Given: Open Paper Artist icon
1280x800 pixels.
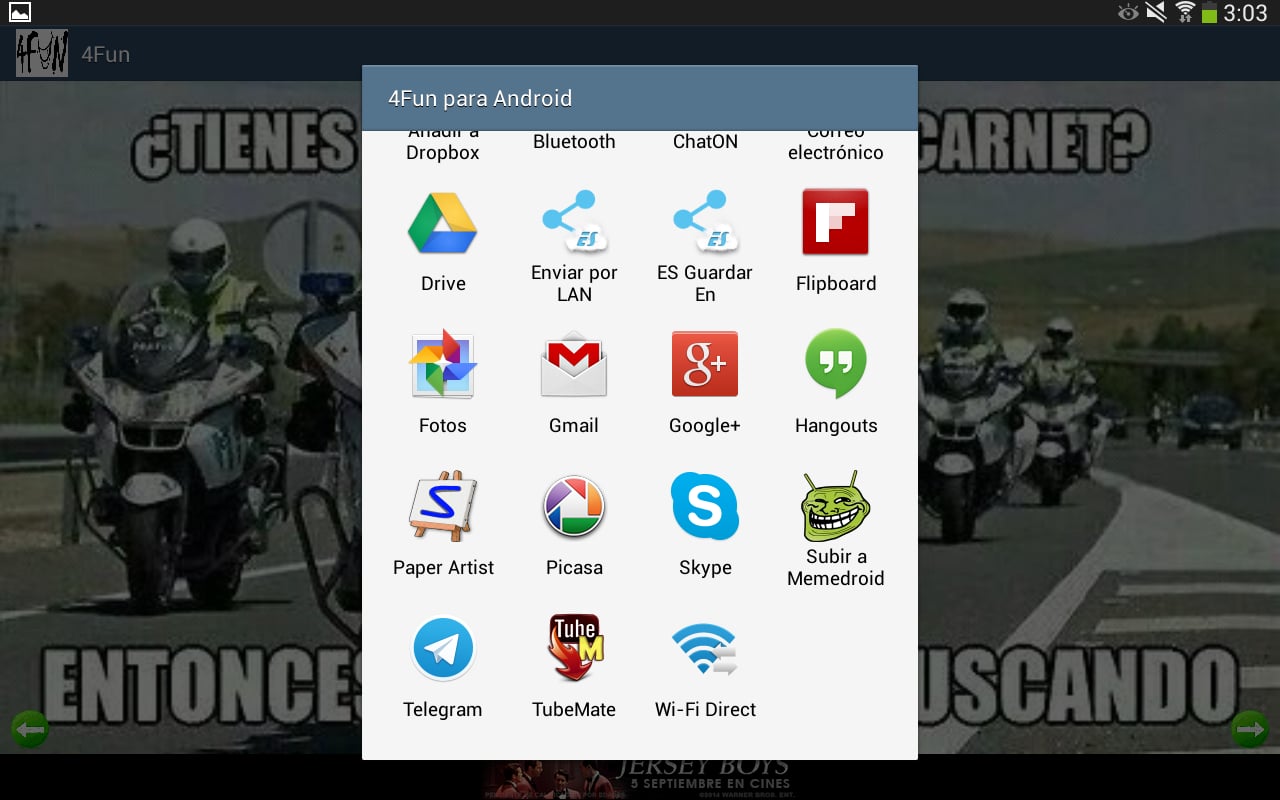Looking at the screenshot, I should click(442, 506).
